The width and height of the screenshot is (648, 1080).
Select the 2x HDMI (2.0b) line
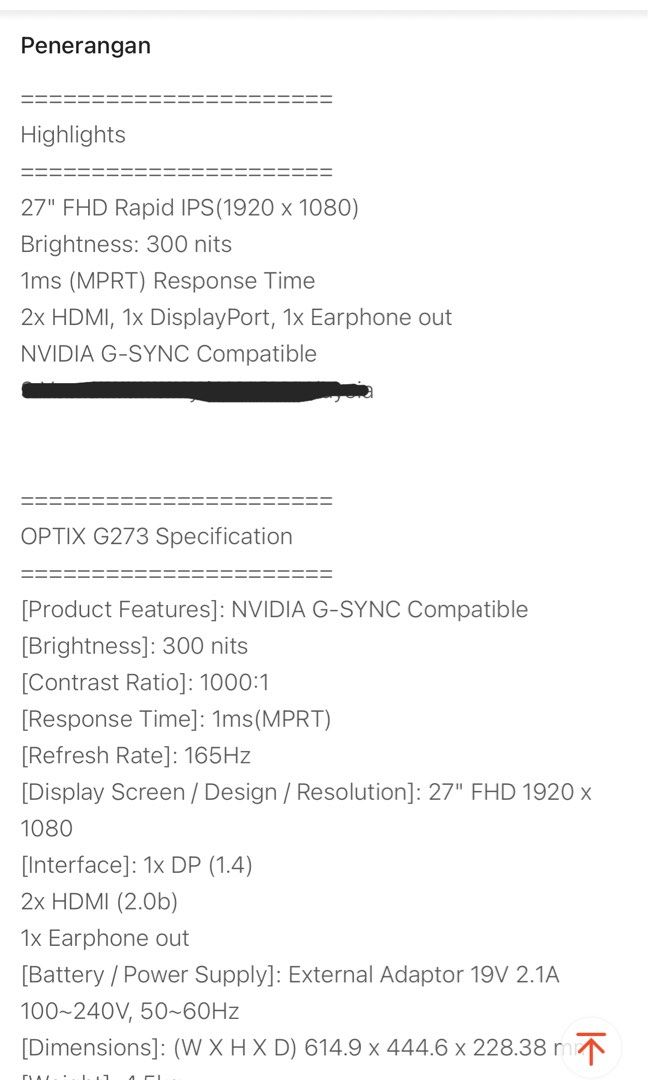[x=99, y=901]
